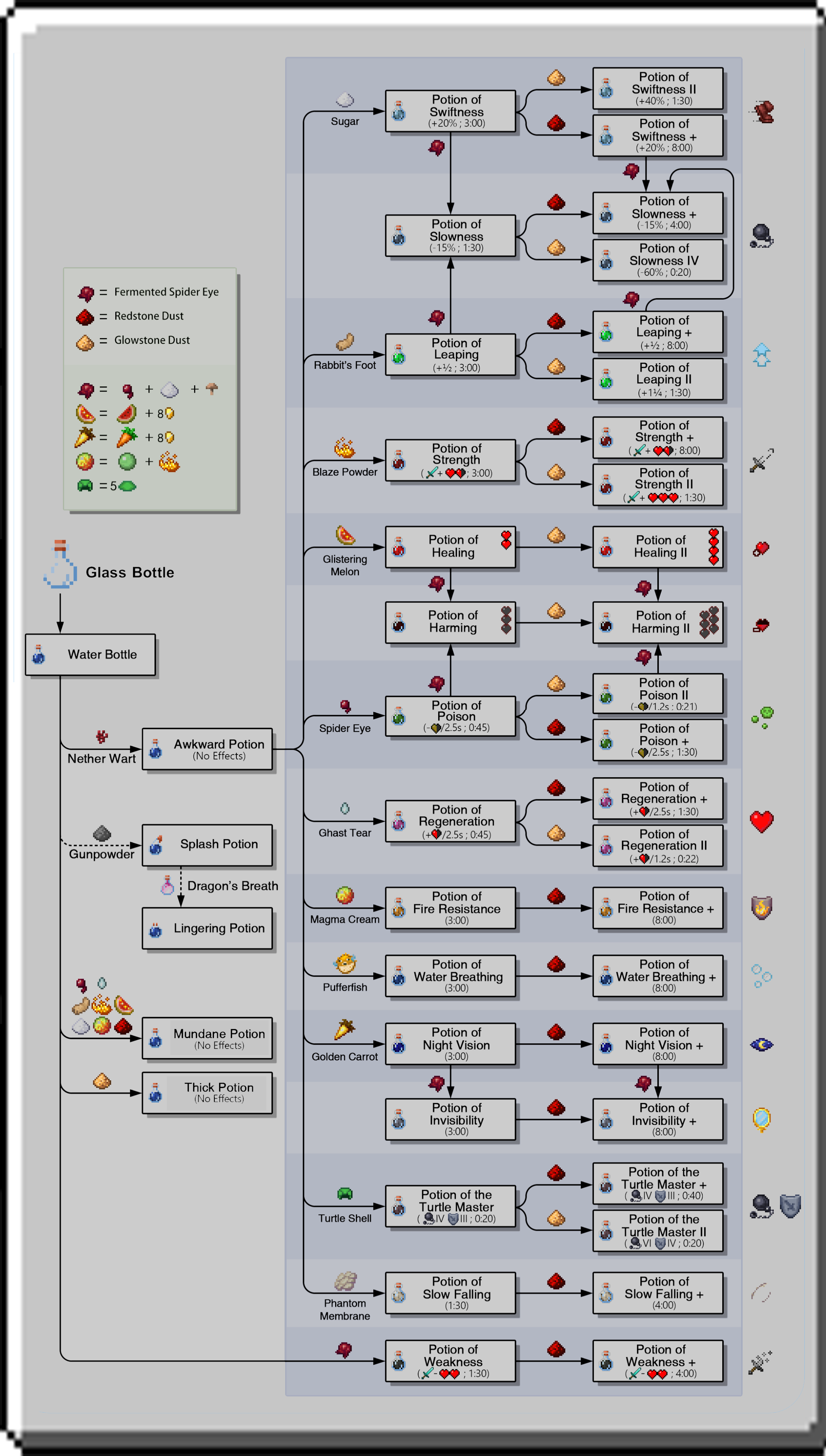Viewport: 826px width, 1456px height.
Task: Click the Dragon's Breath bottle icon
Action: [167, 885]
